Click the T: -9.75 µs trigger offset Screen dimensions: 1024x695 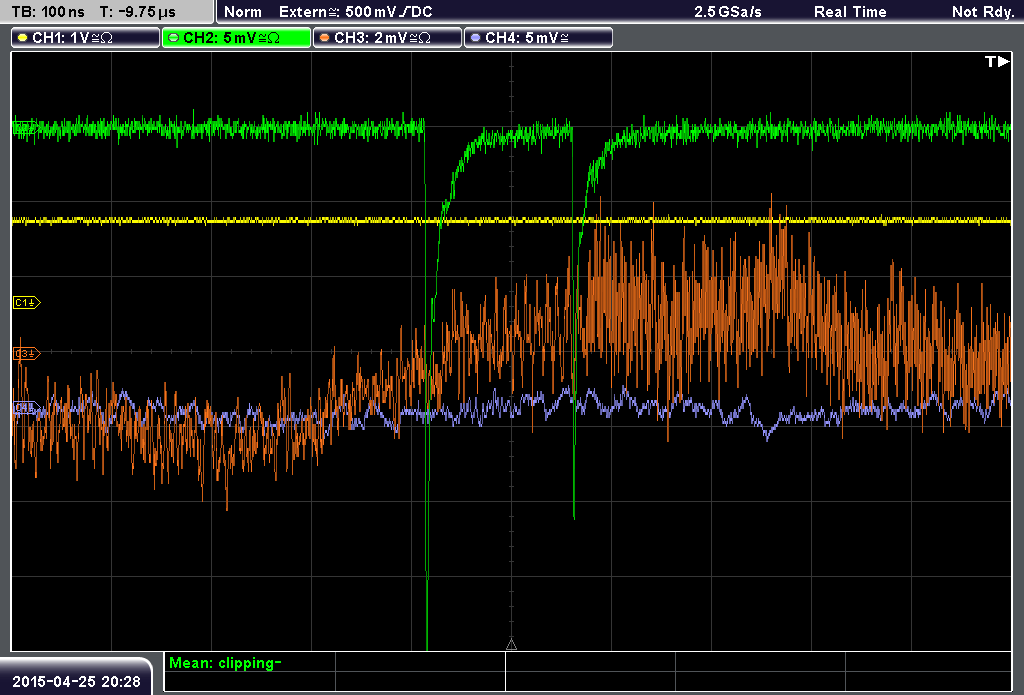click(138, 12)
